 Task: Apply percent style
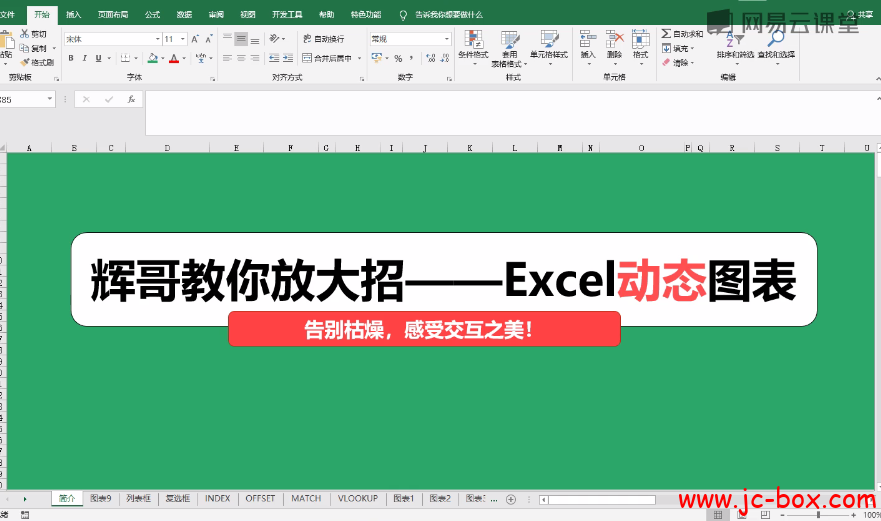click(x=398, y=58)
